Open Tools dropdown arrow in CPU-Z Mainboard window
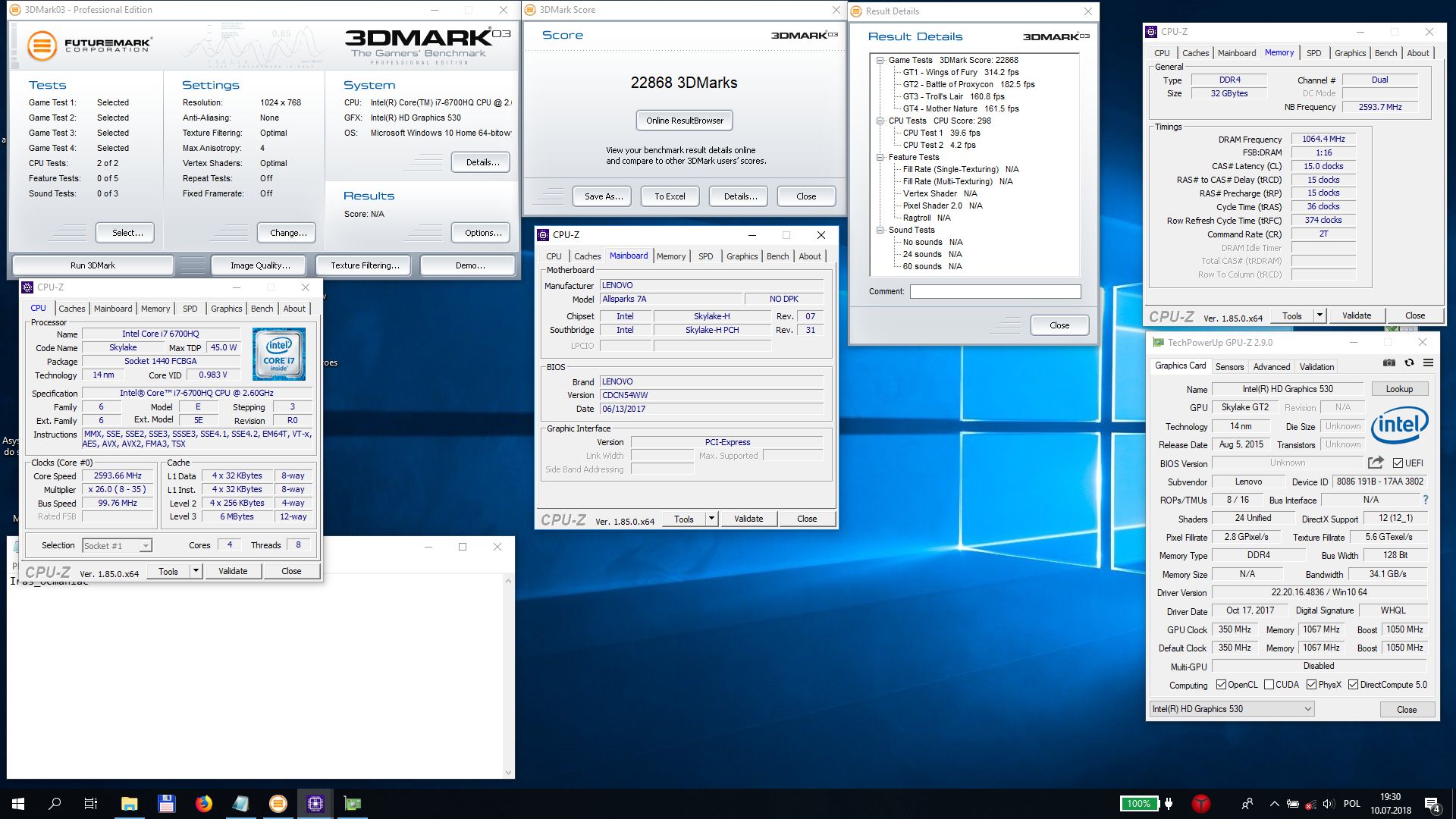The height and width of the screenshot is (819, 1456). click(711, 519)
